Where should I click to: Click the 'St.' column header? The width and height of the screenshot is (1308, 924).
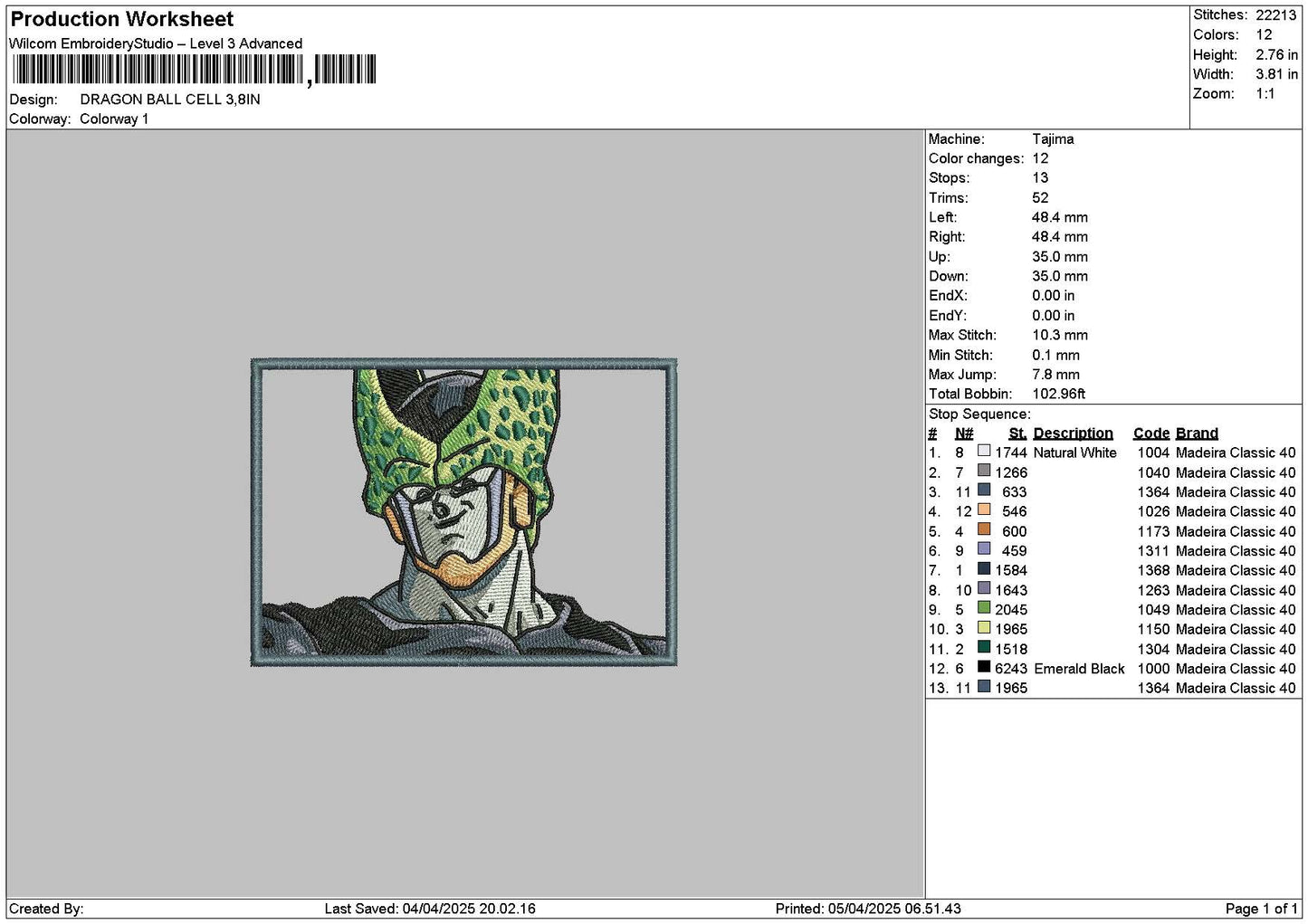1017,433
